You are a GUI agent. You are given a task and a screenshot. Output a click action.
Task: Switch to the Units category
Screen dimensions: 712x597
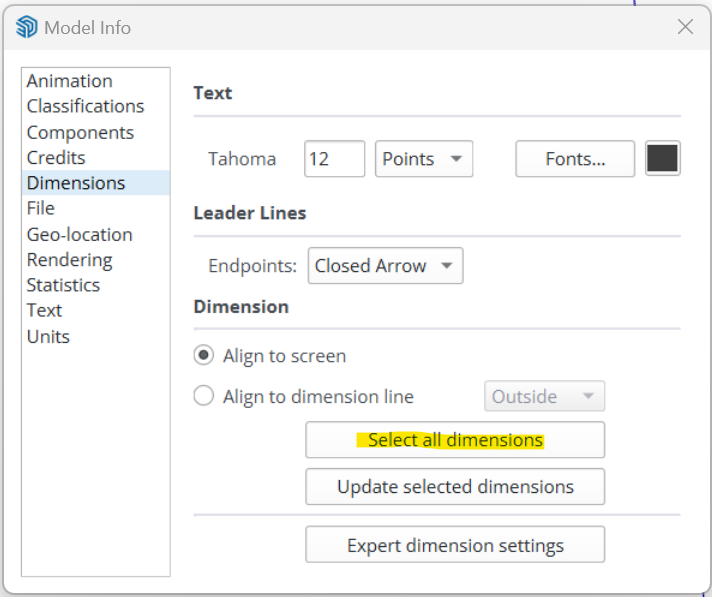48,336
